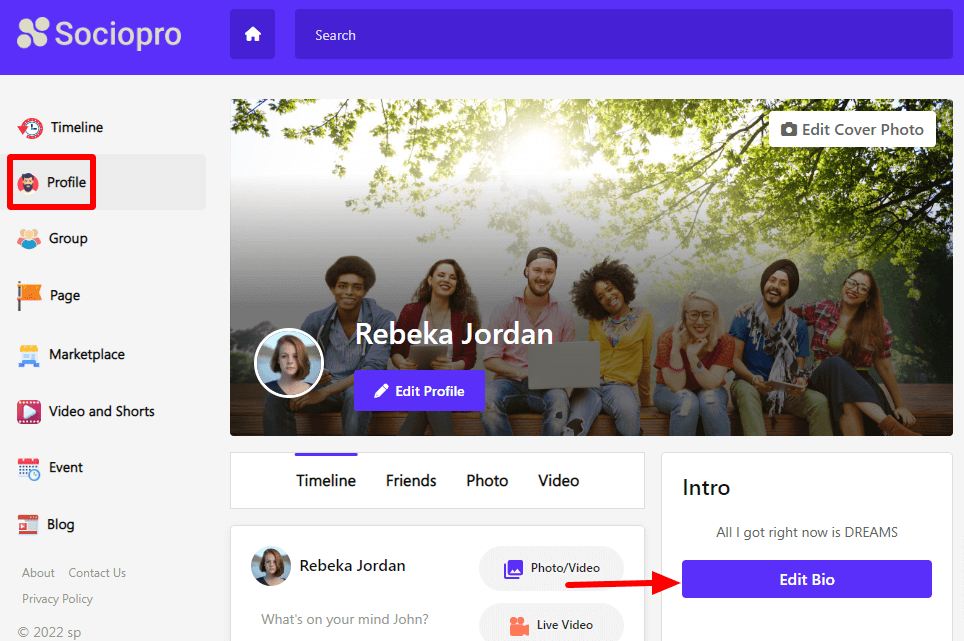Select Profile in the left sidebar
The height and width of the screenshot is (641, 964).
(66, 182)
